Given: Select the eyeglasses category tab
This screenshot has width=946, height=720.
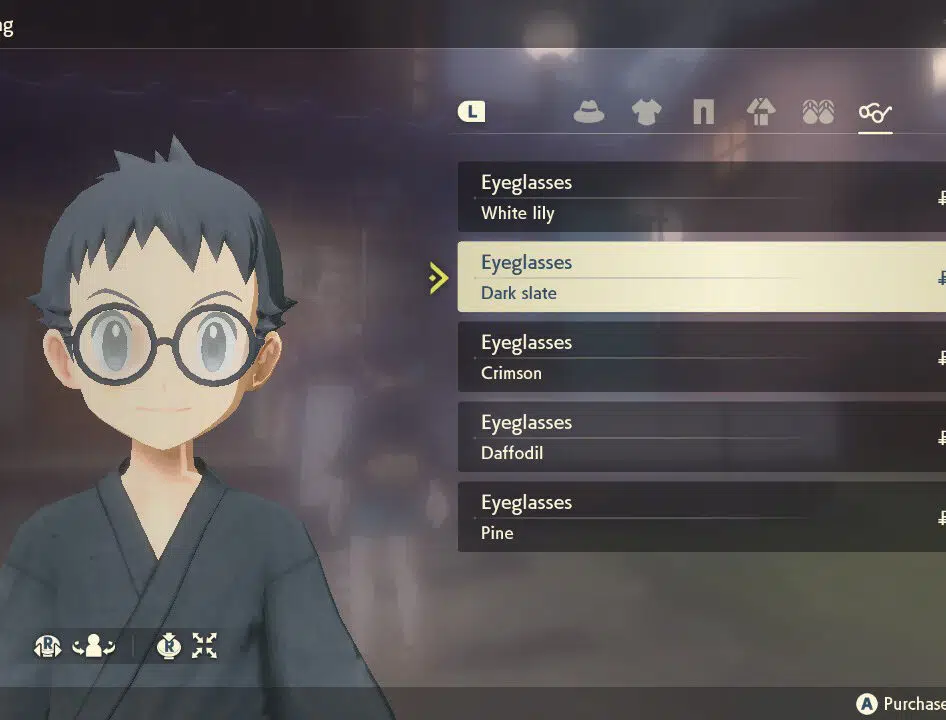Looking at the screenshot, I should [875, 112].
